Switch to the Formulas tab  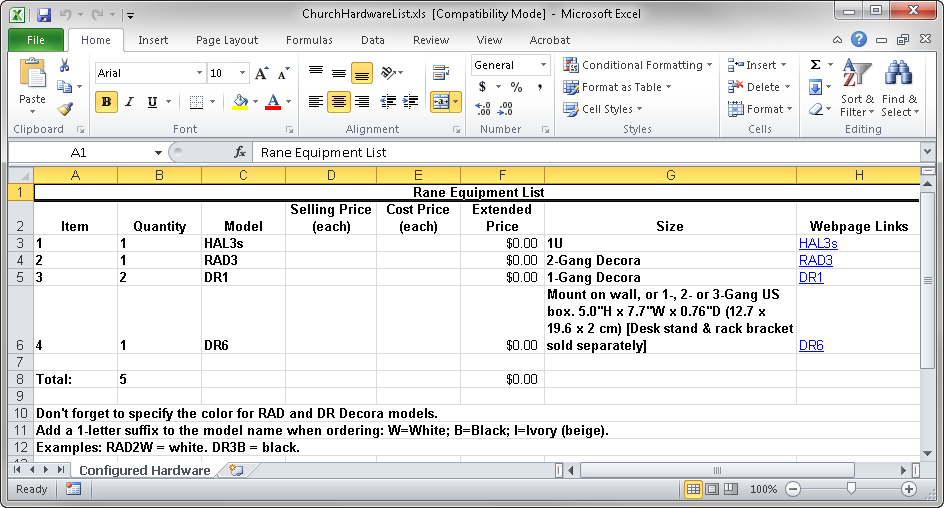click(309, 40)
